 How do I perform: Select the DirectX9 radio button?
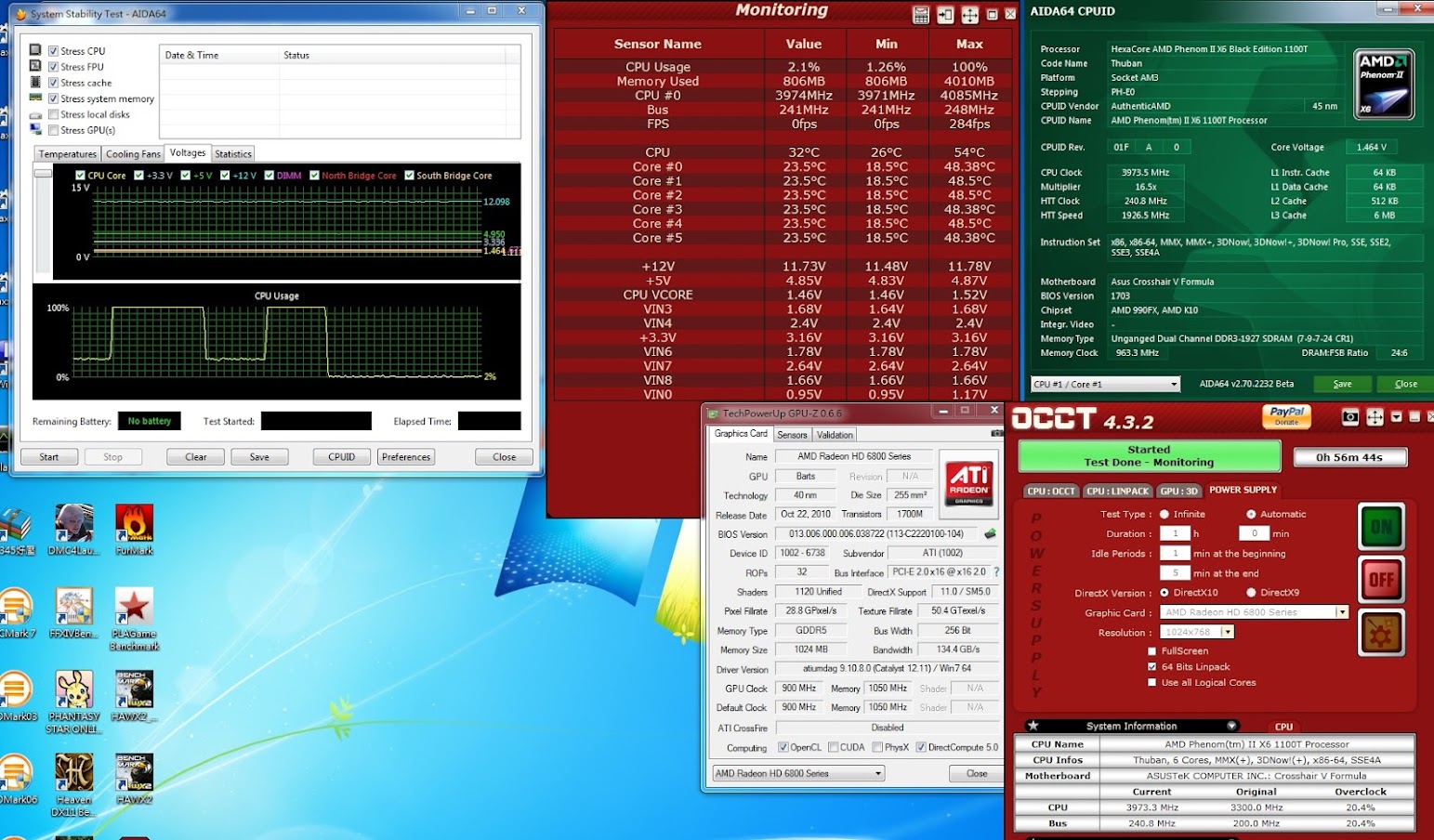point(1251,593)
